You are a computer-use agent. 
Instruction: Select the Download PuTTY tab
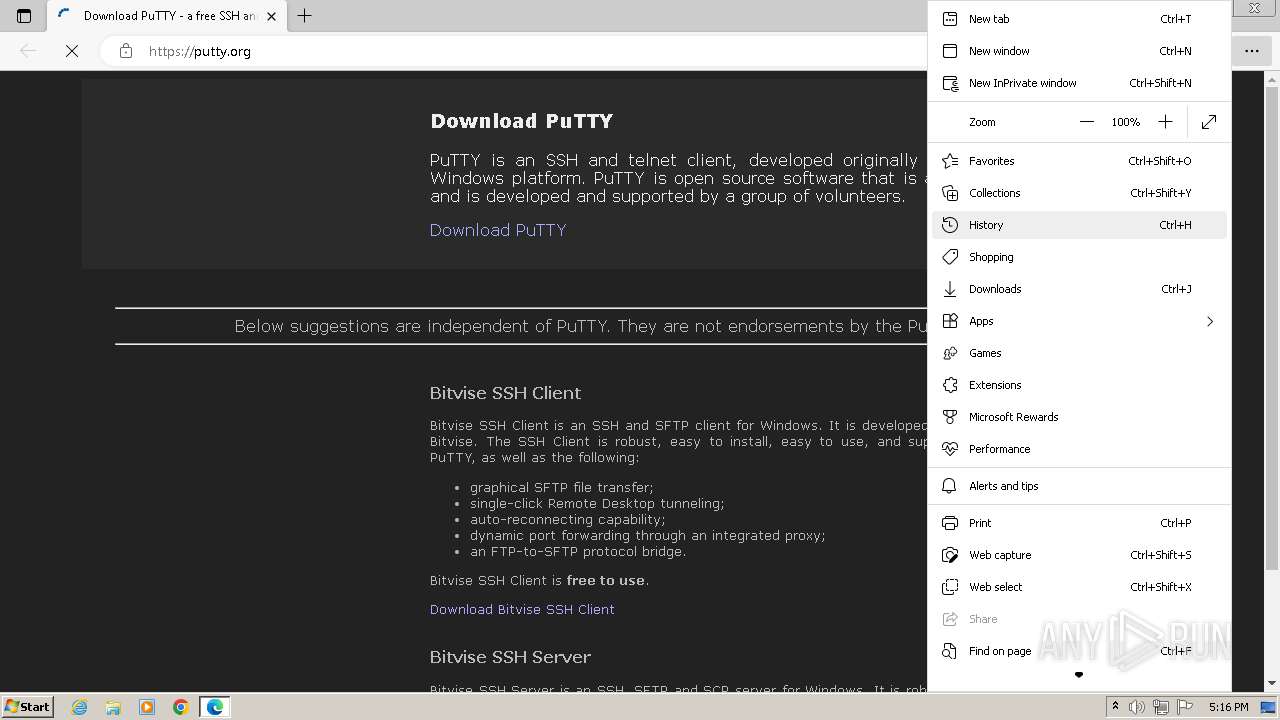(x=166, y=16)
